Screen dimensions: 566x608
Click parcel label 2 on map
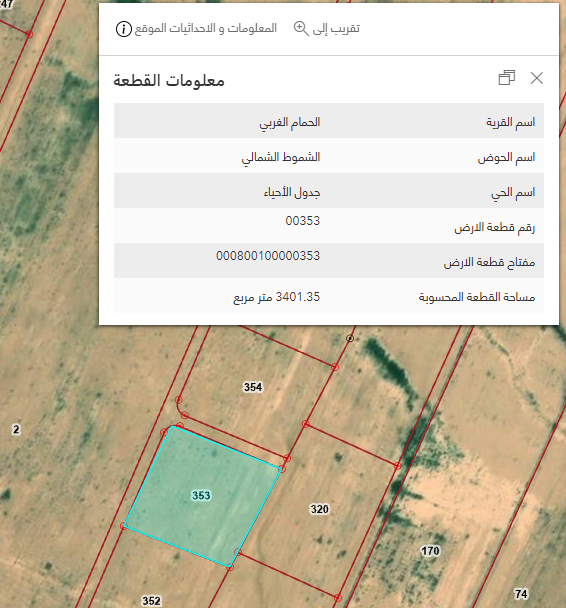16,429
